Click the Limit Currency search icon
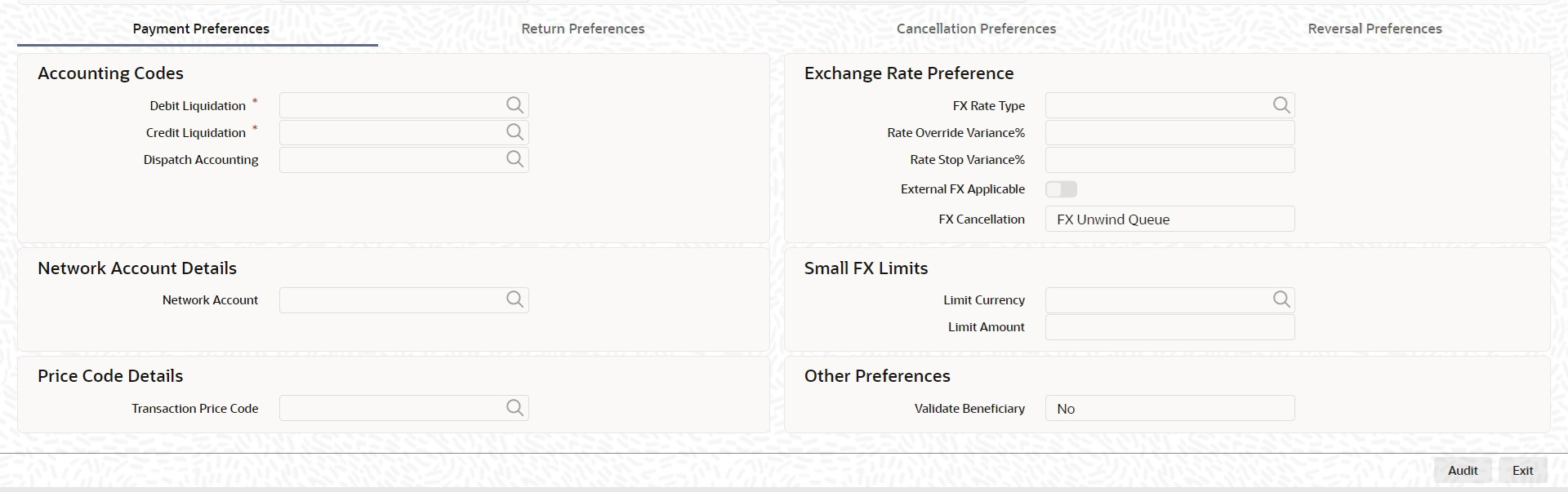The width and height of the screenshot is (1568, 492). (1281, 299)
